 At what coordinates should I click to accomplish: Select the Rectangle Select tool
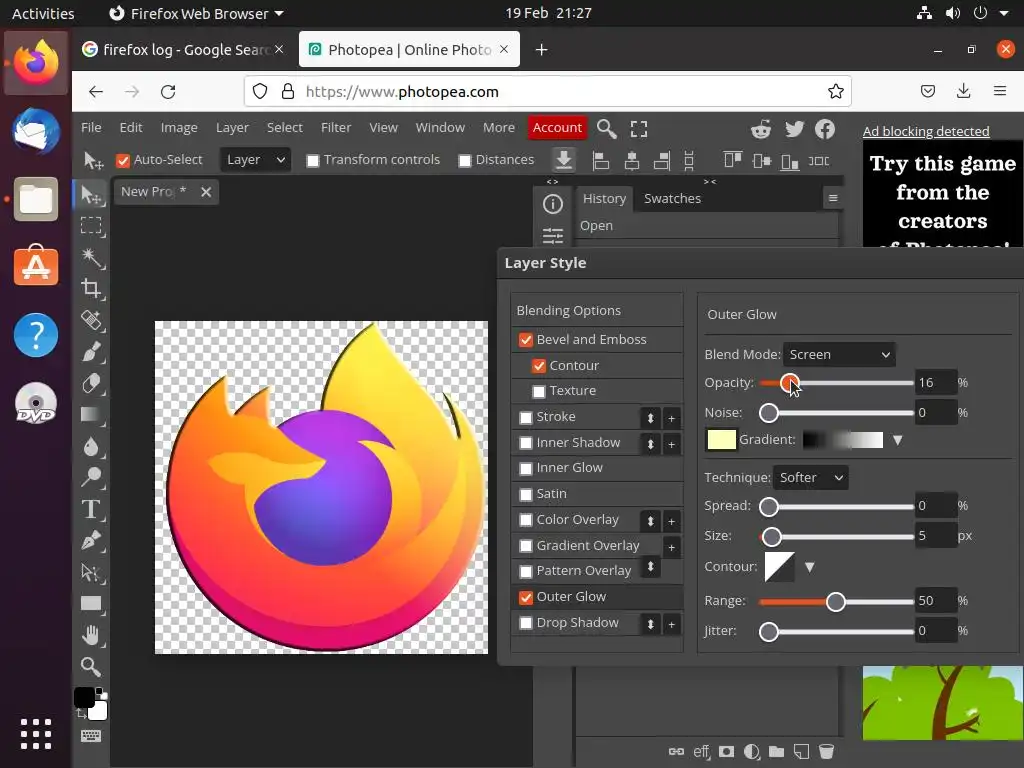(x=91, y=225)
